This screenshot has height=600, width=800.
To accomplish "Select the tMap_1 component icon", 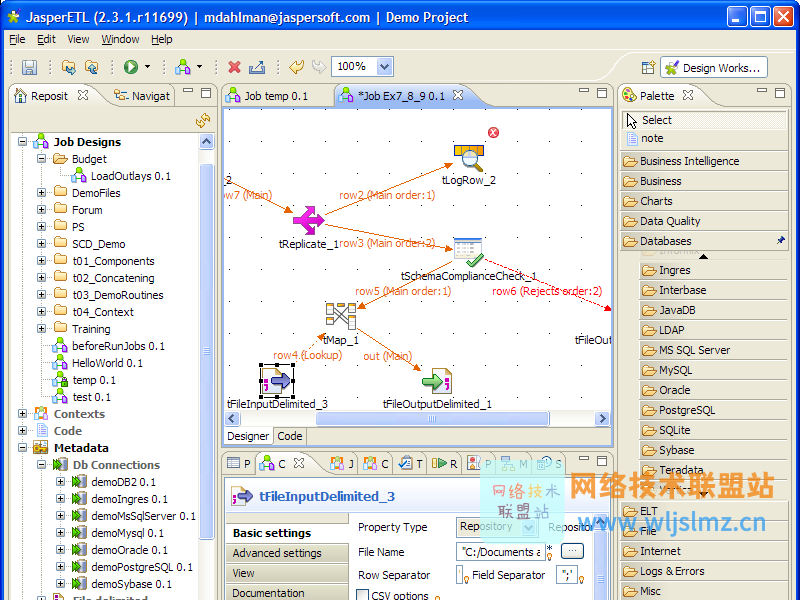I will click(341, 316).
